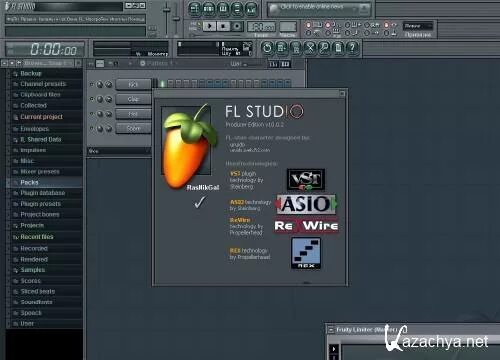This screenshot has height=360, width=500.
Task: Open the first menu in the menu bar
Action: 12,19
